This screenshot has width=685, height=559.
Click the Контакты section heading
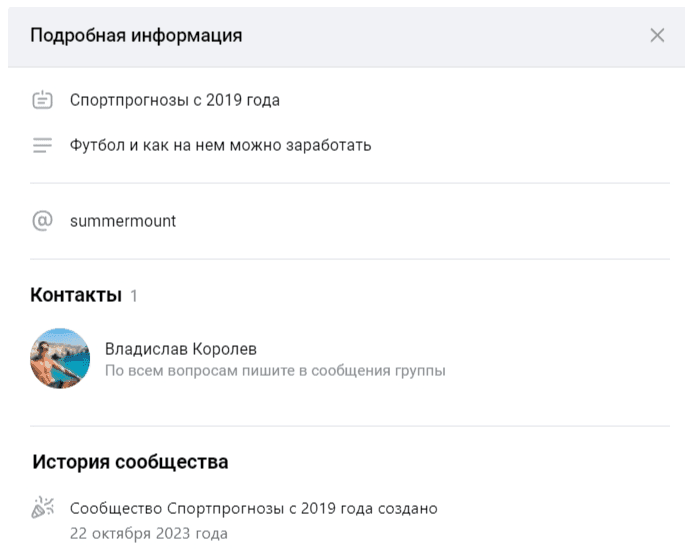tap(76, 295)
